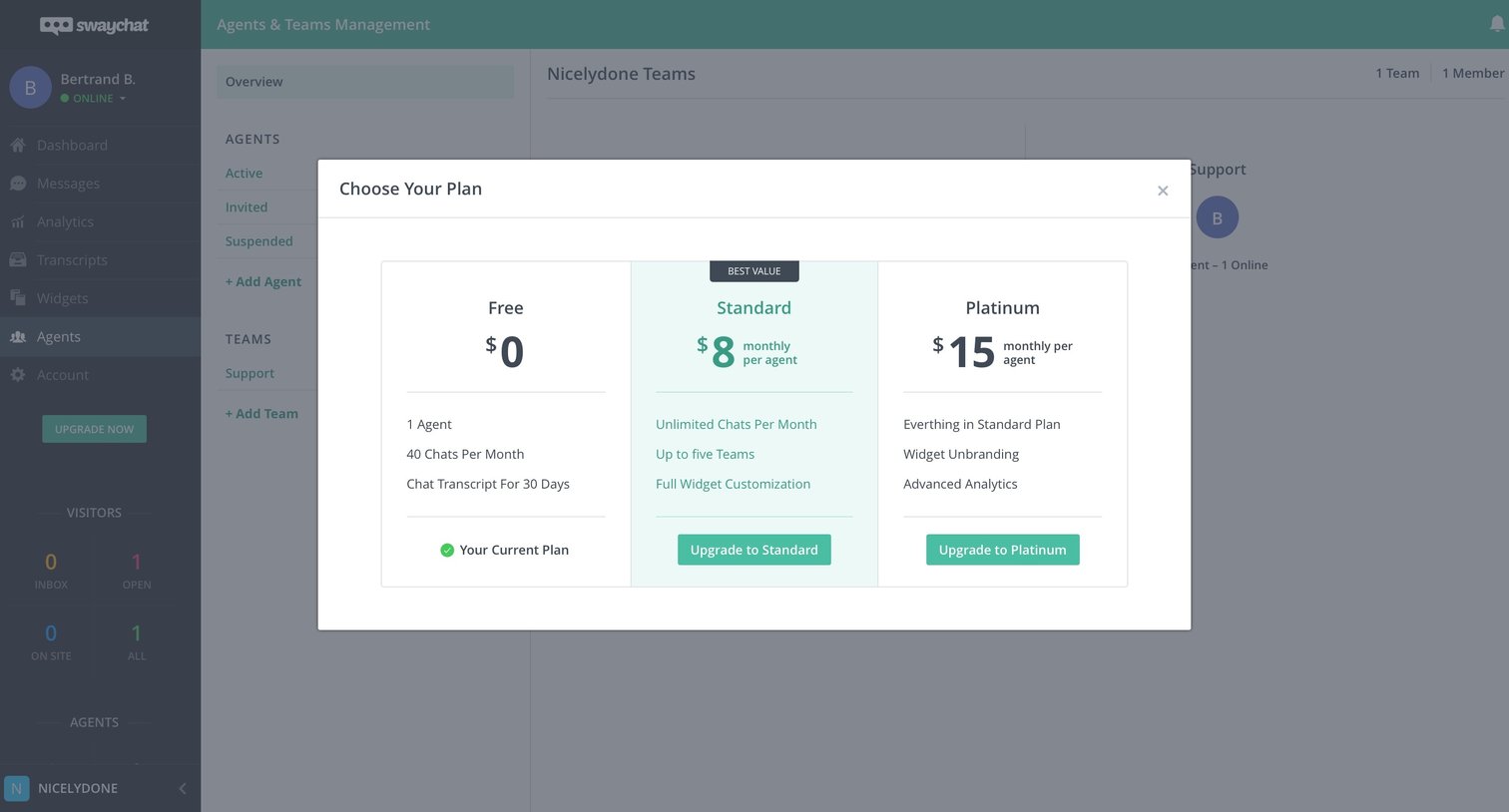The image size is (1509, 812).
Task: Click Up to five Teams text
Action: click(706, 454)
